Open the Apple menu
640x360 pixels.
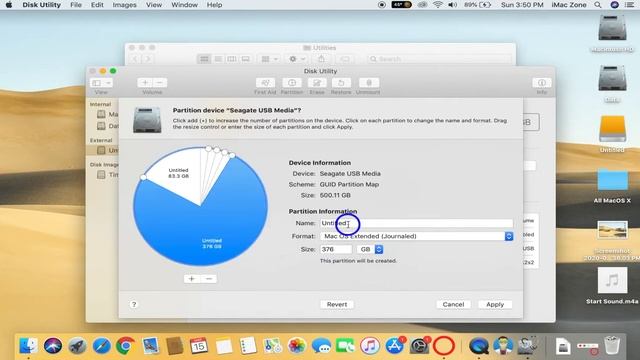coord(9,5)
